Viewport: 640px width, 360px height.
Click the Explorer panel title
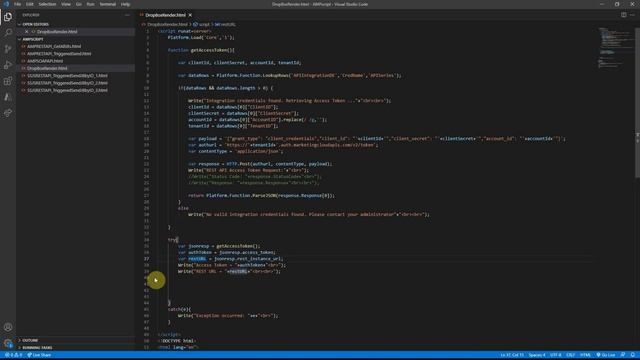31,15
